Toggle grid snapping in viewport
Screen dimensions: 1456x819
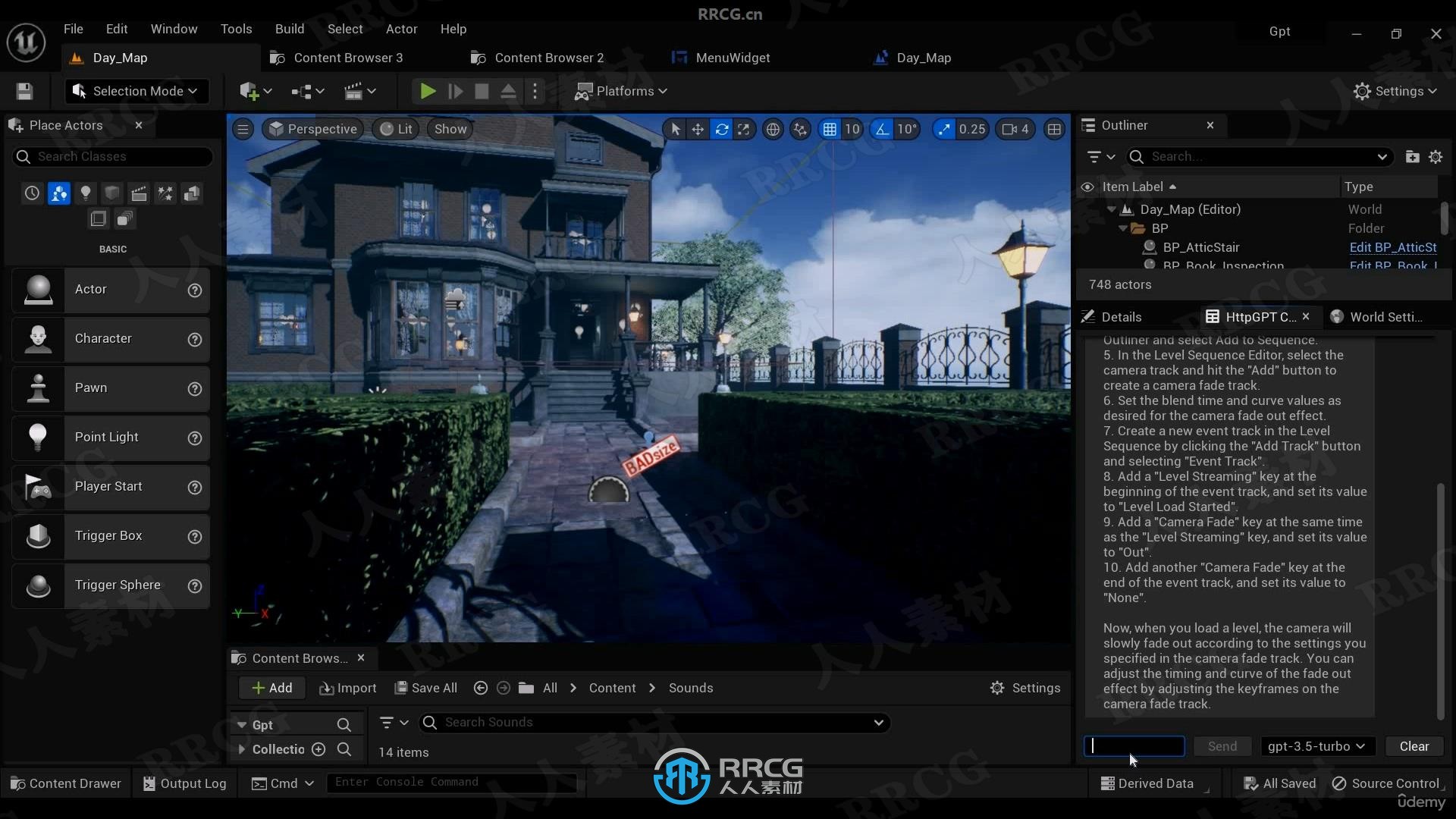830,129
